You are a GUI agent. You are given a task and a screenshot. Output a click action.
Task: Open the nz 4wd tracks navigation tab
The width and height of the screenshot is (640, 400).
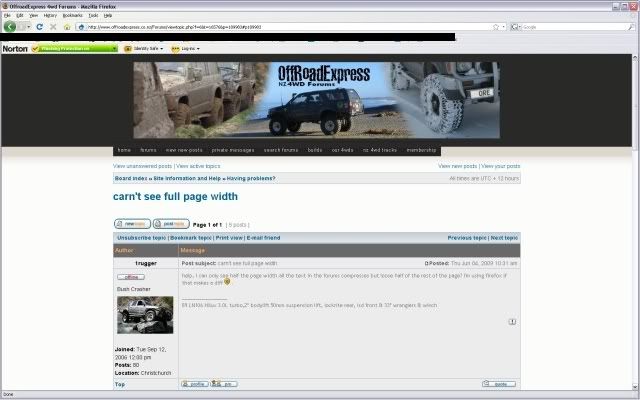(x=380, y=150)
